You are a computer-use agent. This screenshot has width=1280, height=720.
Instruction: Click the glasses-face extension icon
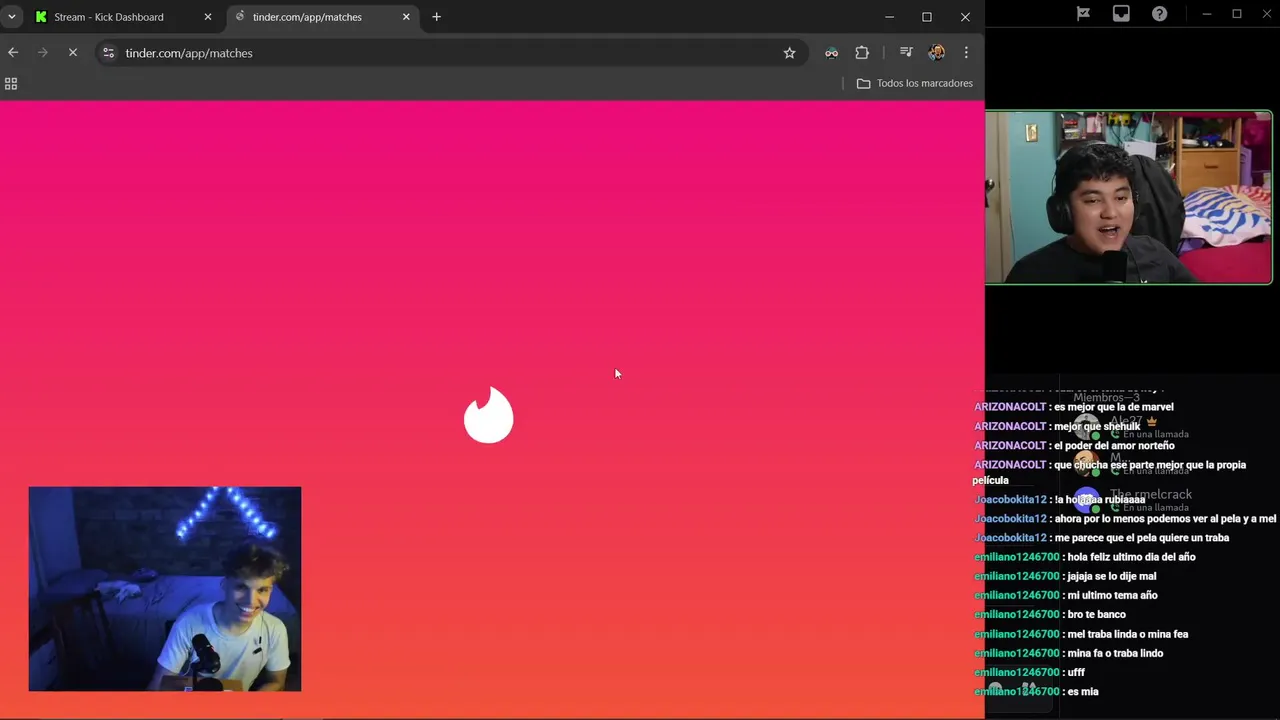pos(831,53)
